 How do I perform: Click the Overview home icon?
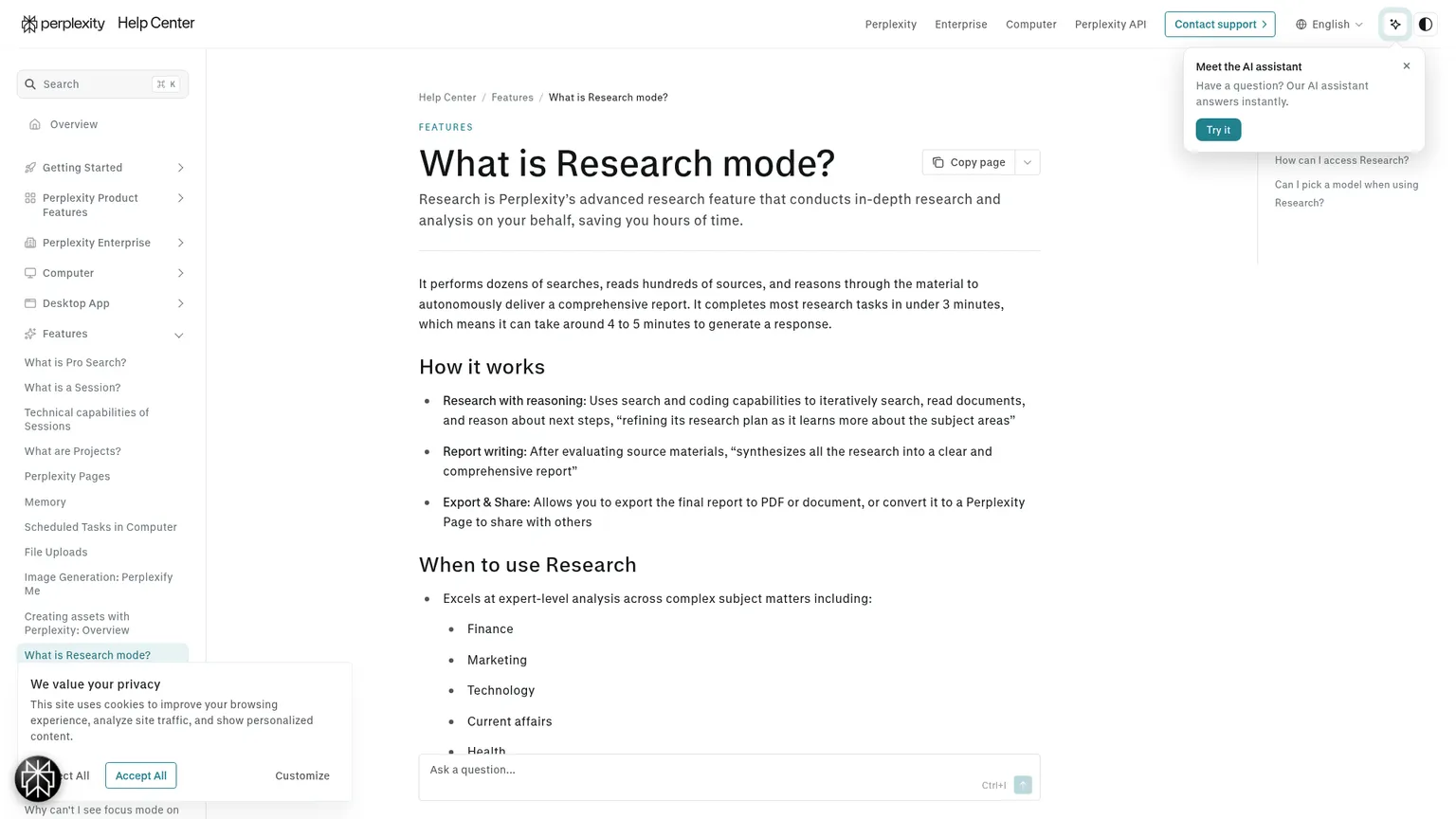(x=35, y=124)
